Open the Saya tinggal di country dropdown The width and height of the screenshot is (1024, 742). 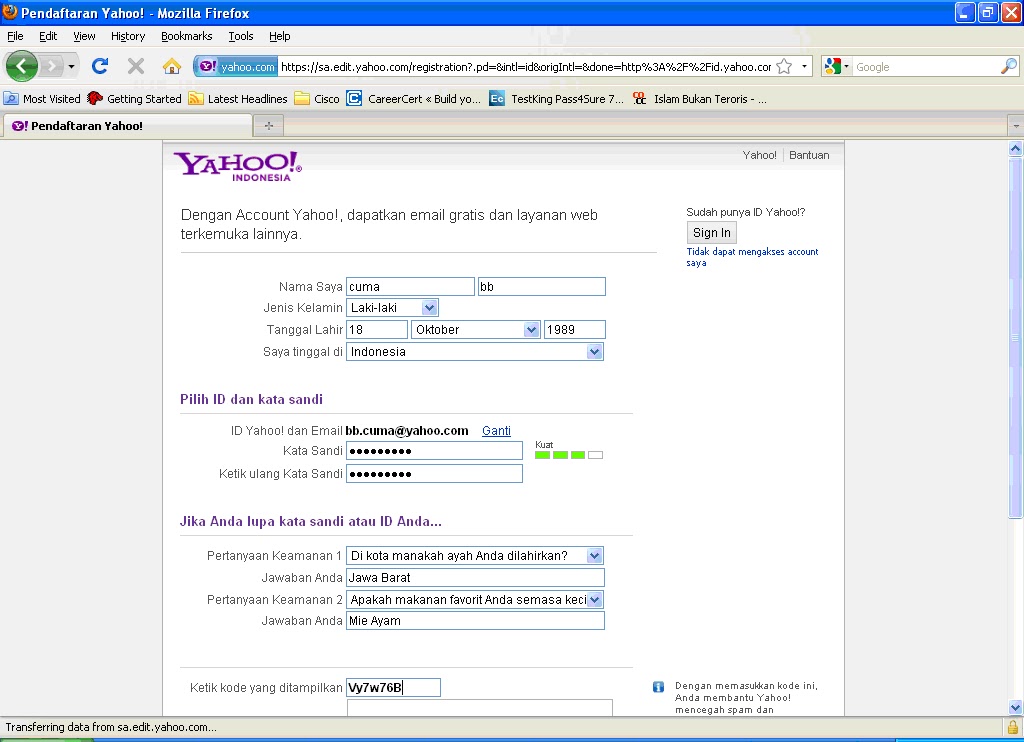click(x=475, y=352)
